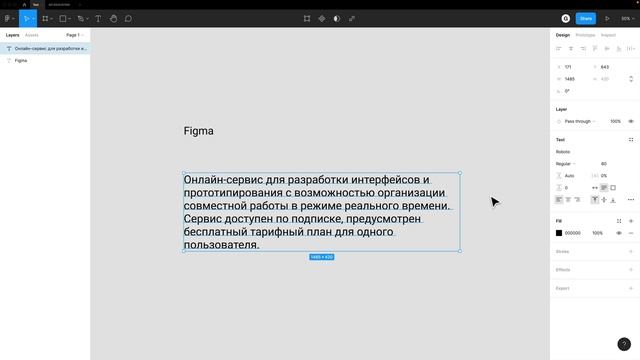This screenshot has height=360, width=640.
Task: Click the black fill color swatch
Action: [559, 233]
